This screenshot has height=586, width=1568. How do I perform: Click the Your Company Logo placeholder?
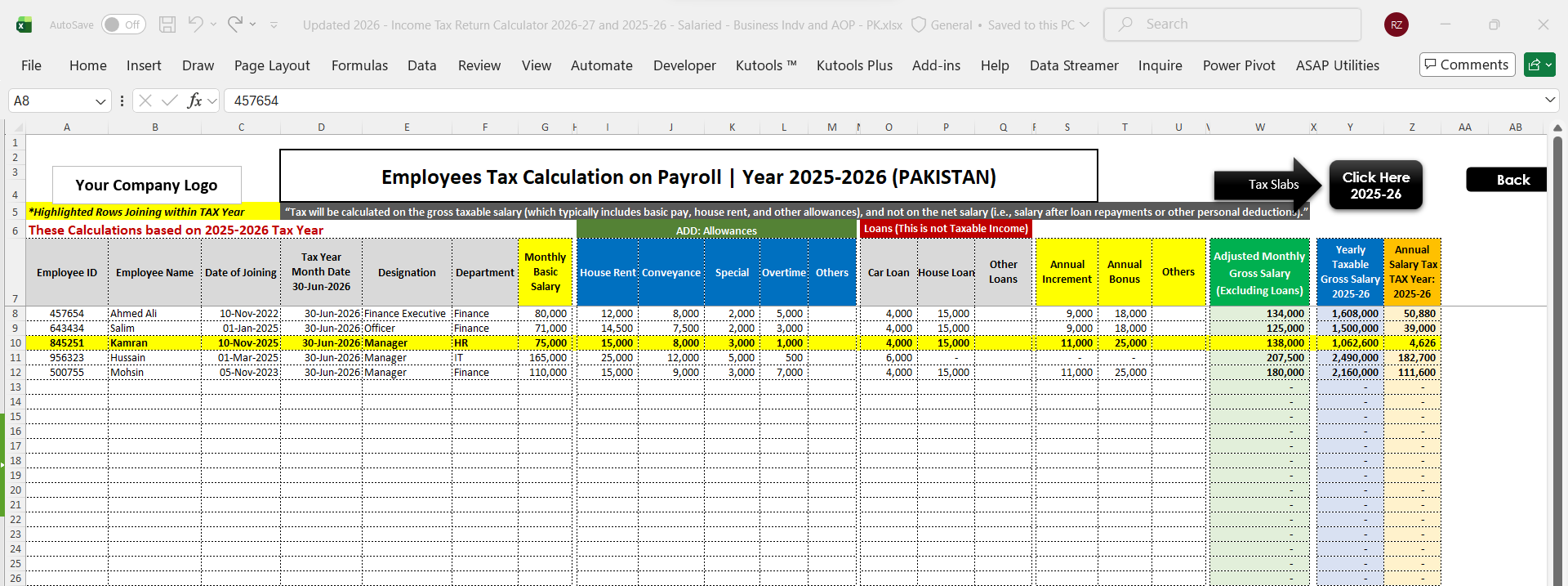coord(147,185)
